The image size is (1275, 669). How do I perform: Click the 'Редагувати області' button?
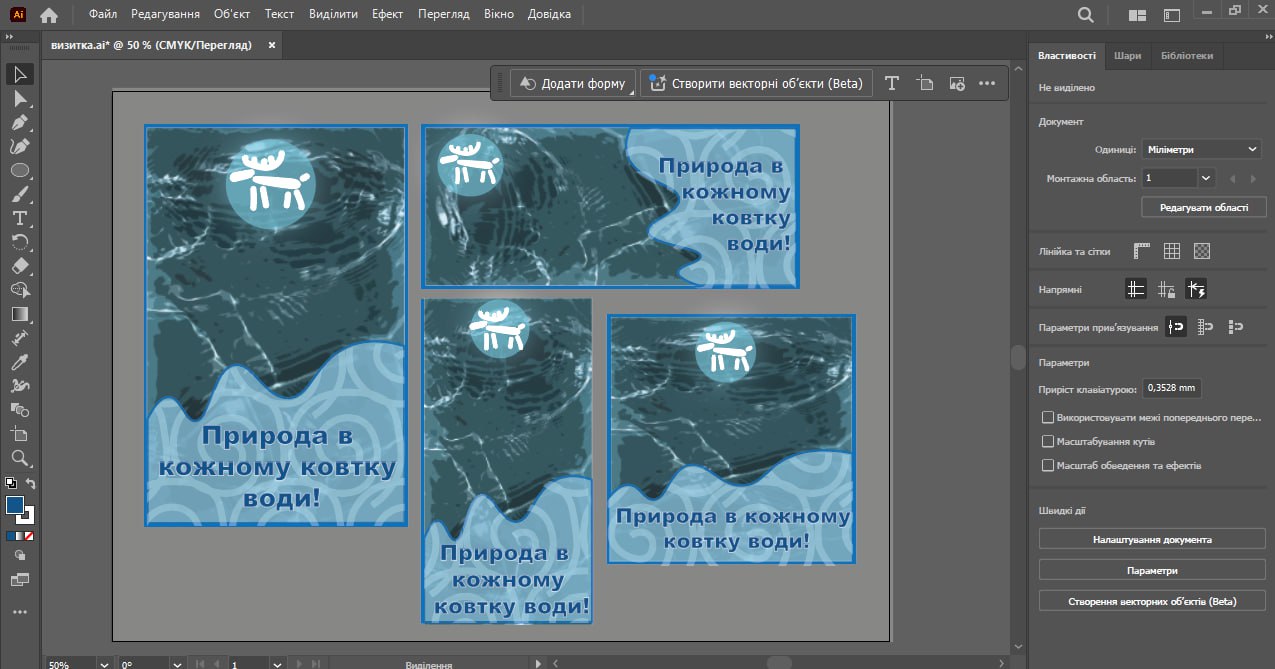[x=1203, y=207]
